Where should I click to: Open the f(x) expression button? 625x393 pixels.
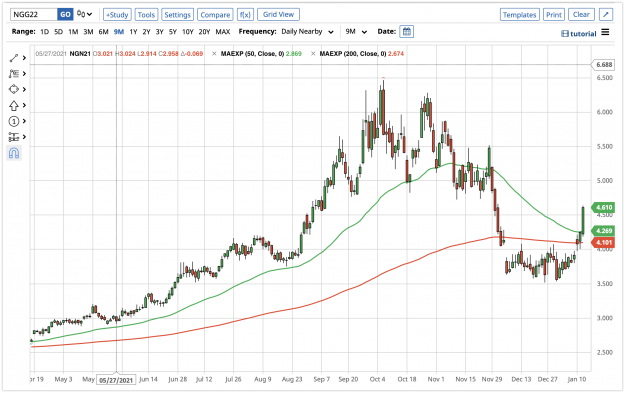pos(245,15)
